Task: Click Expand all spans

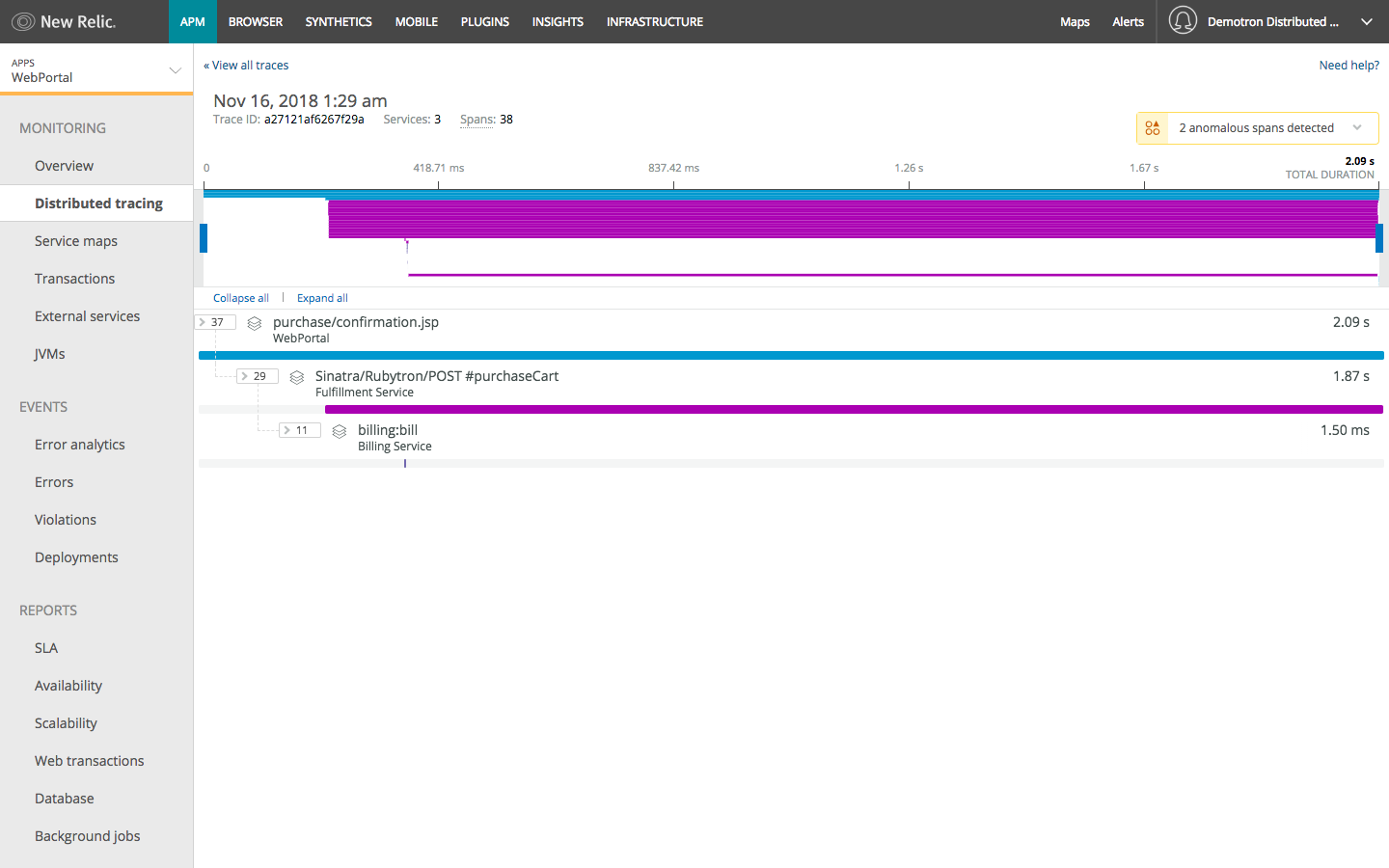Action: pyautogui.click(x=322, y=298)
